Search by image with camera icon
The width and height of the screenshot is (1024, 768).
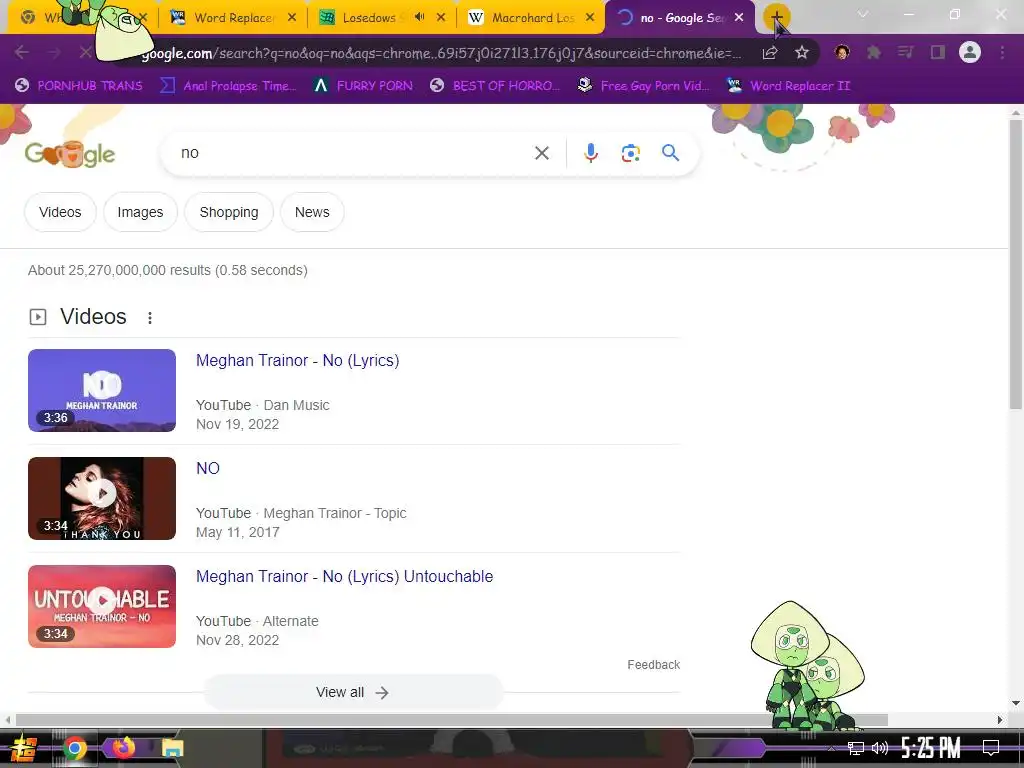click(630, 153)
